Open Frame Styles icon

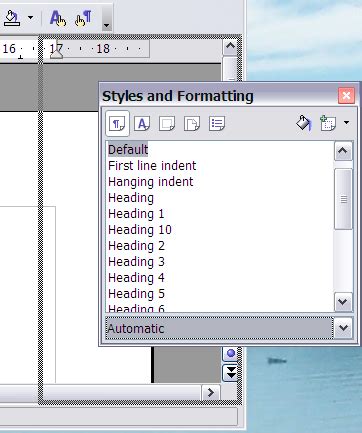(167, 124)
